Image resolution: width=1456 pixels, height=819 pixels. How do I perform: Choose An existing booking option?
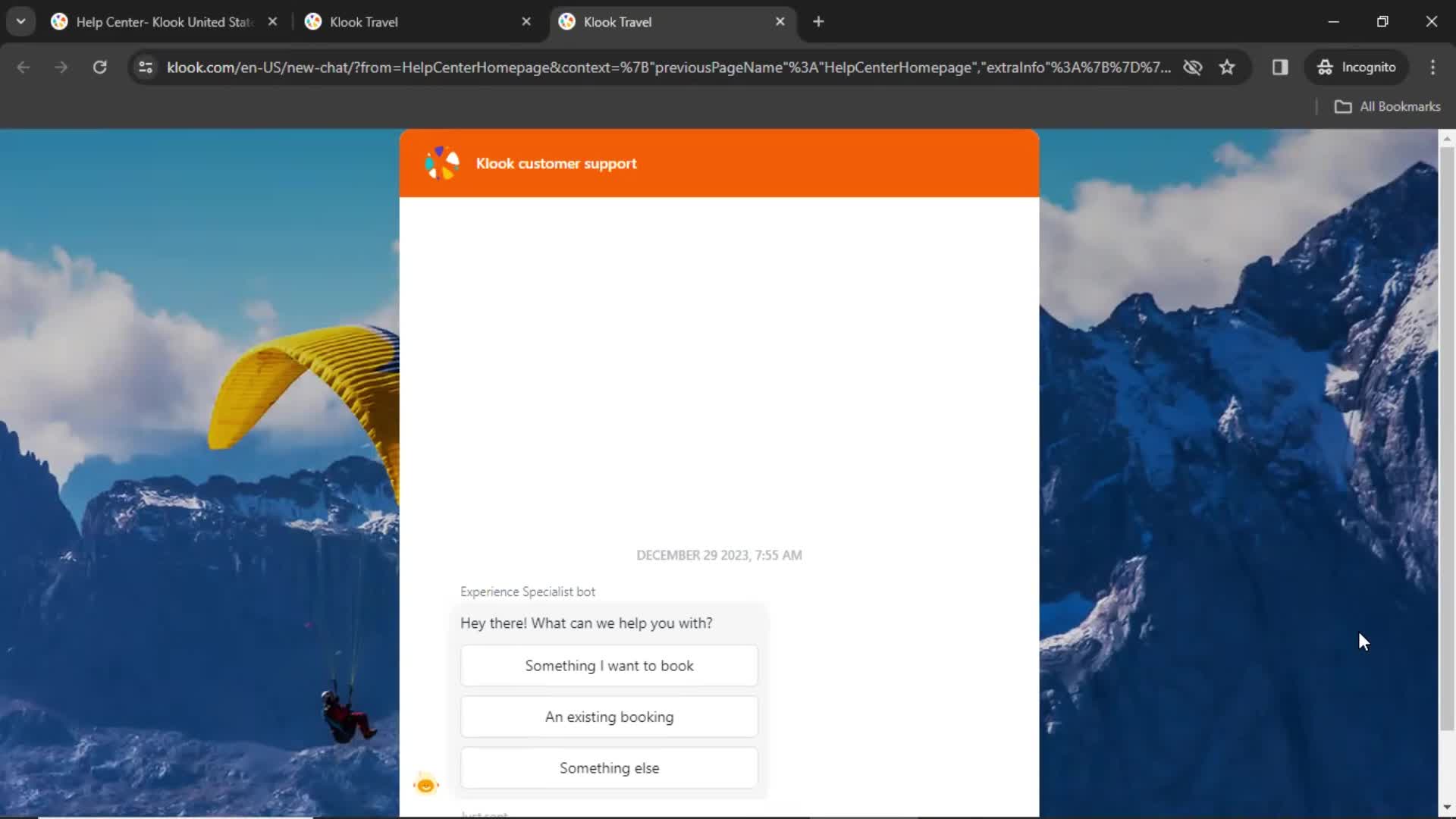coord(609,717)
